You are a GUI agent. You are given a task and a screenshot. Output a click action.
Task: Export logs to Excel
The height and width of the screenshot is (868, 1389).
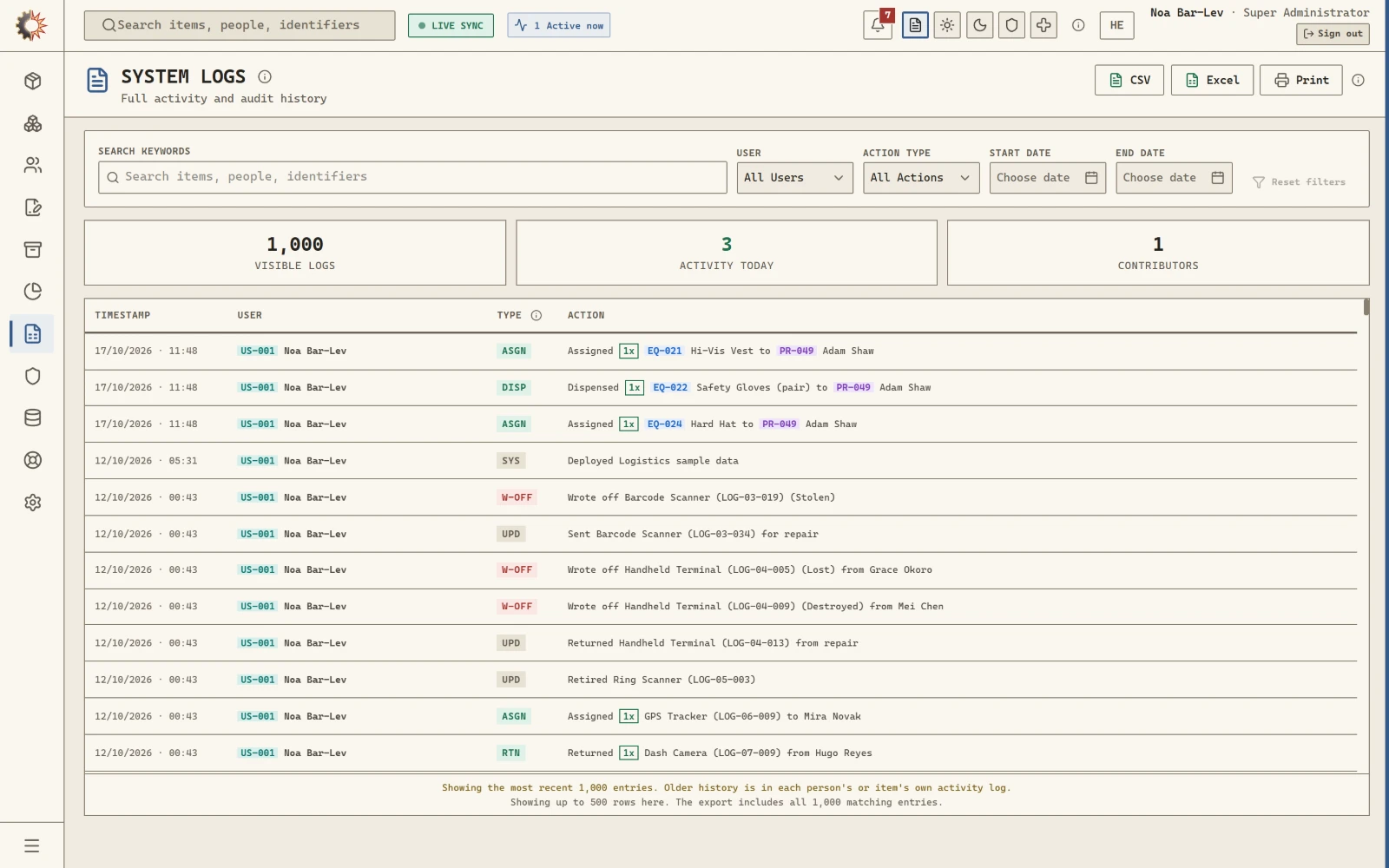click(x=1212, y=80)
